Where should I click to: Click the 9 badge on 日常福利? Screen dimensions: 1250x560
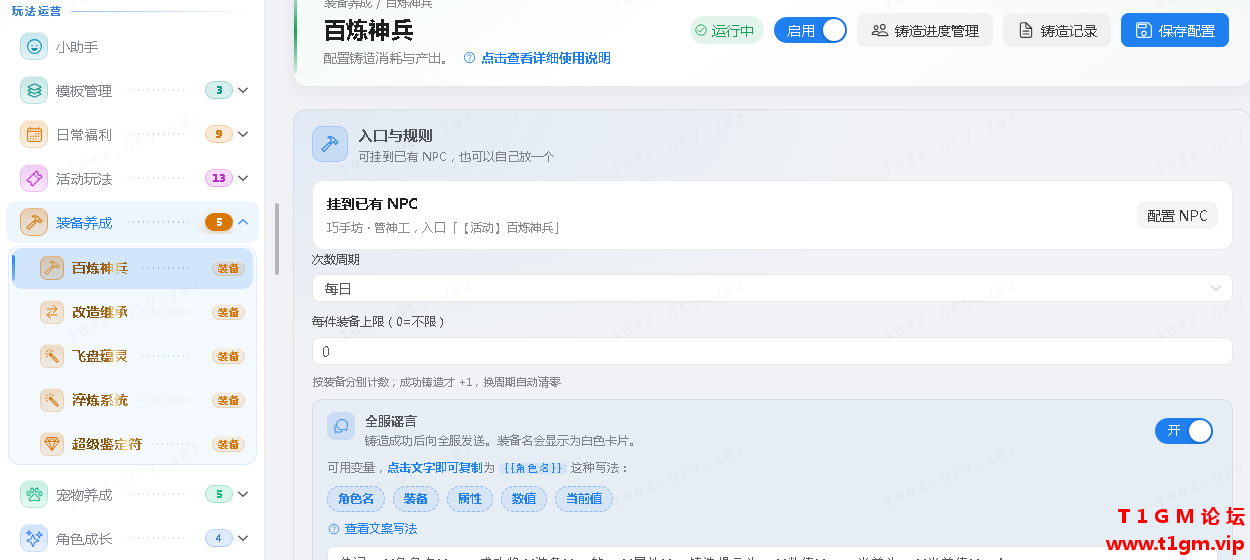click(219, 134)
